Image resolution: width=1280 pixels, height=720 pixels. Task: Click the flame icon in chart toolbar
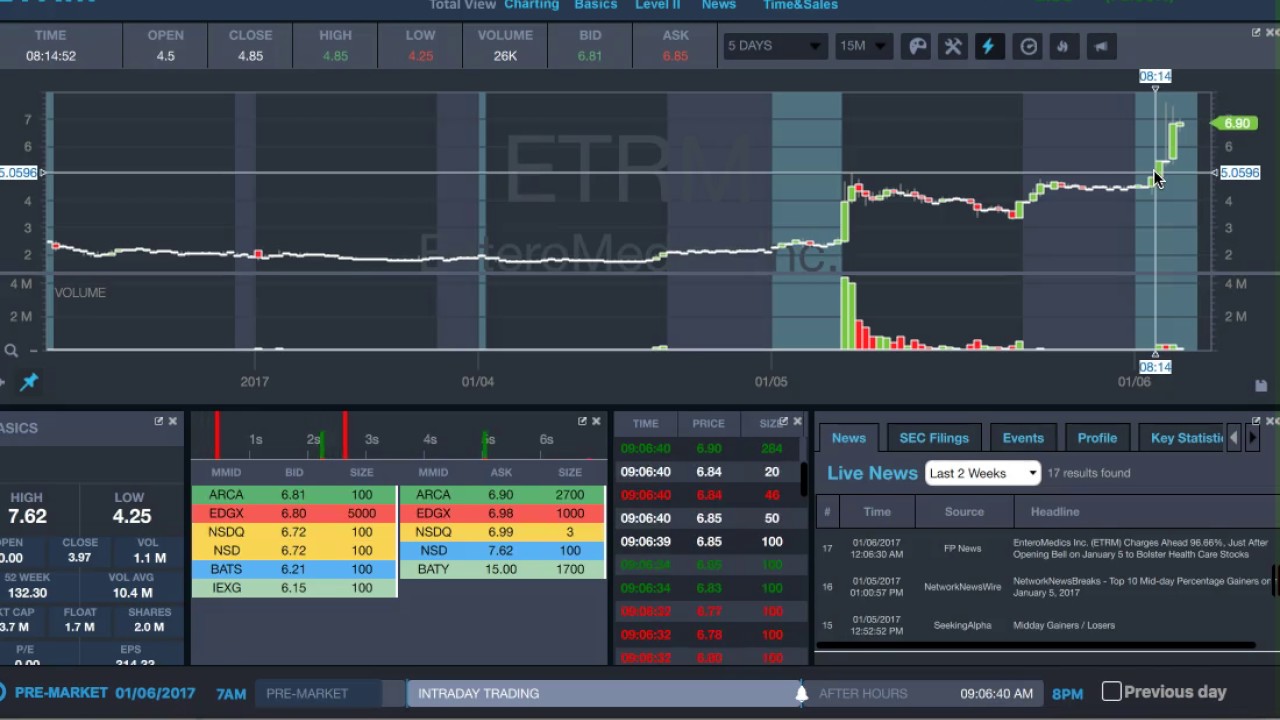pos(1063,46)
